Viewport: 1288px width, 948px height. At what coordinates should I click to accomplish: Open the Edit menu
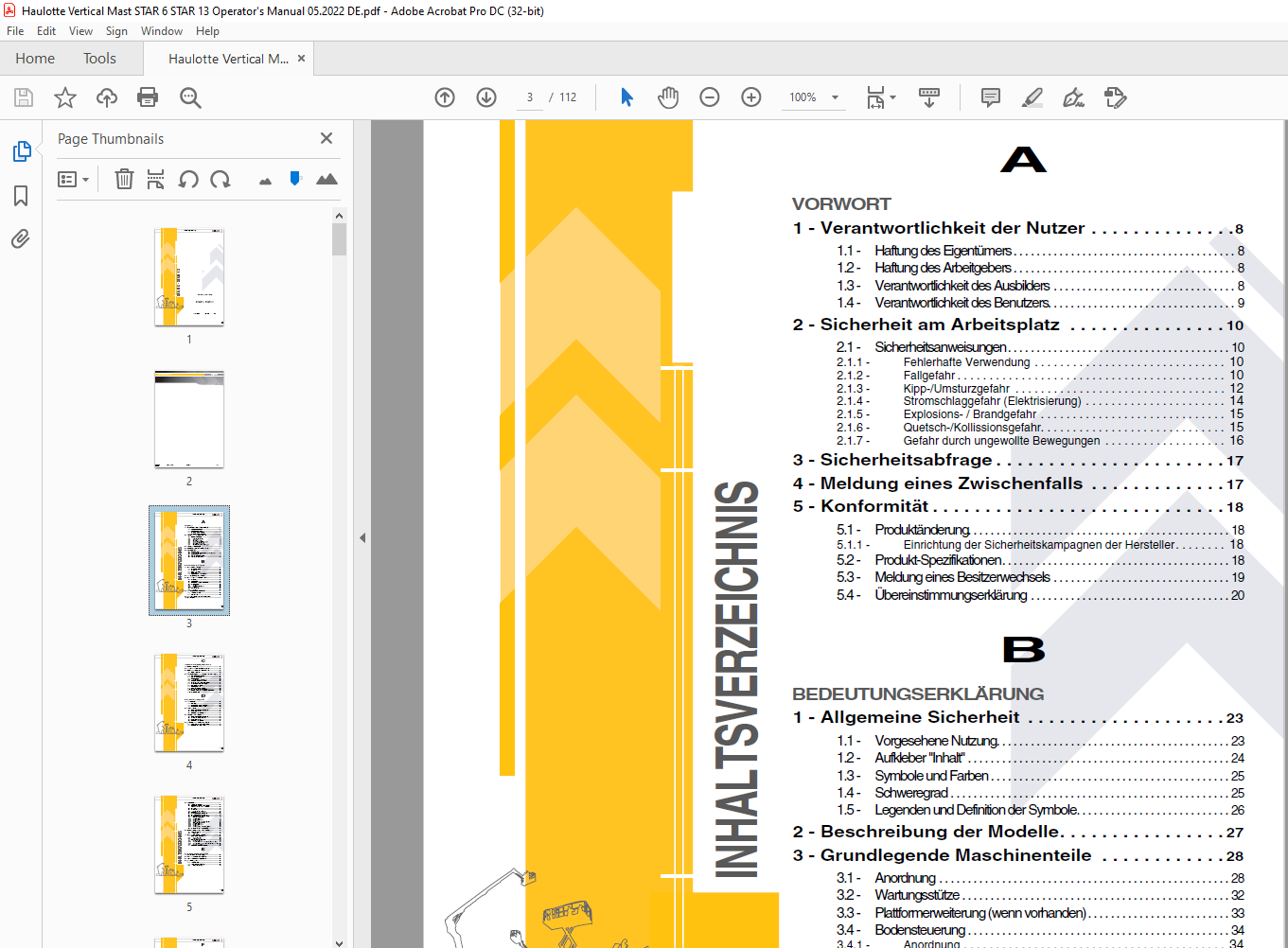pyautogui.click(x=46, y=31)
